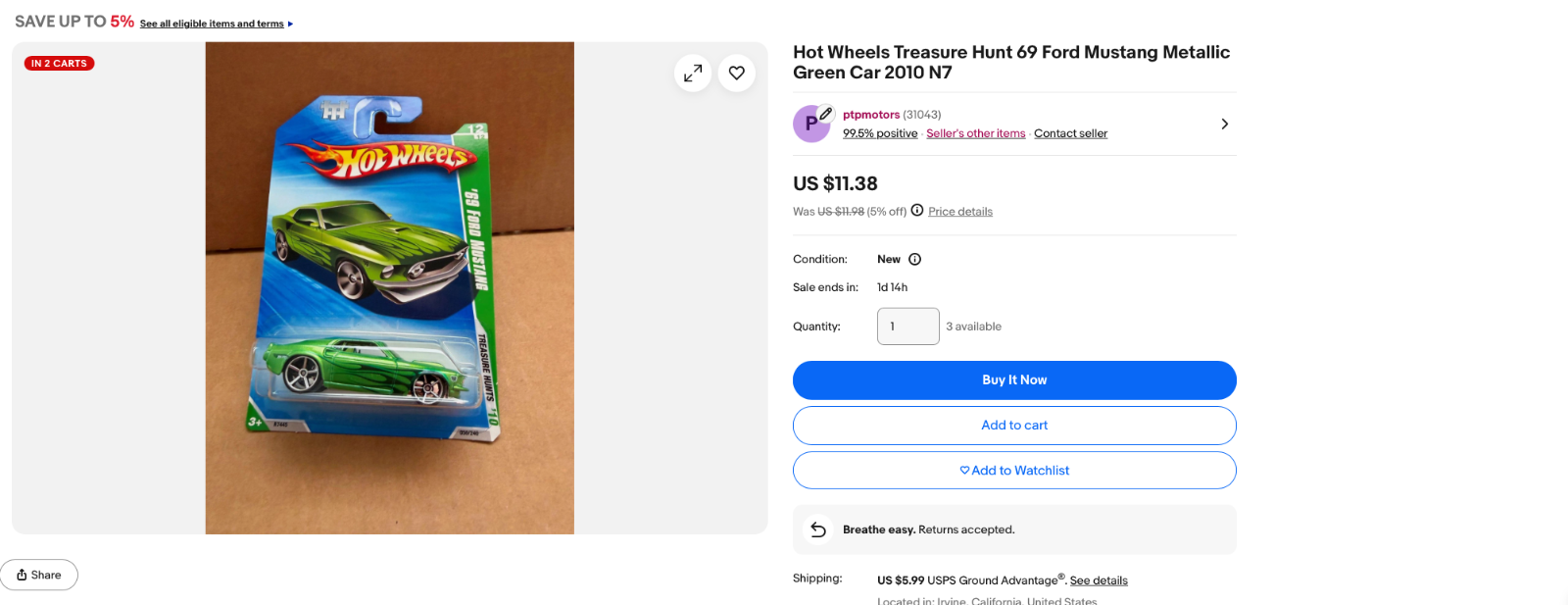This screenshot has height=605, width=1568.
Task: Click the ptpmotors seller avatar icon
Action: 811,124
